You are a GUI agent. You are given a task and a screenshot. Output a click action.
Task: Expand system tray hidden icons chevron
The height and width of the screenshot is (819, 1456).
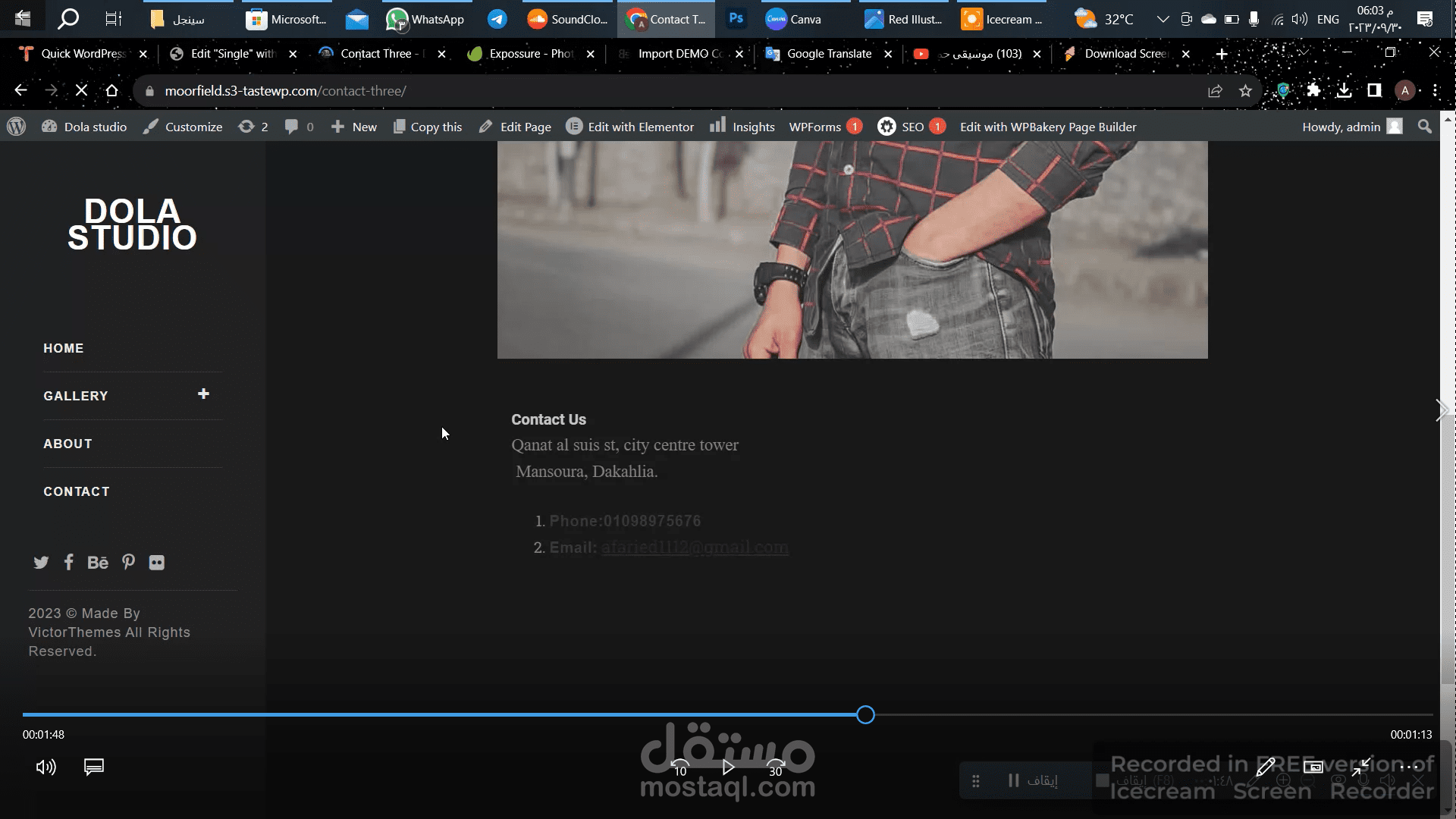[1163, 20]
